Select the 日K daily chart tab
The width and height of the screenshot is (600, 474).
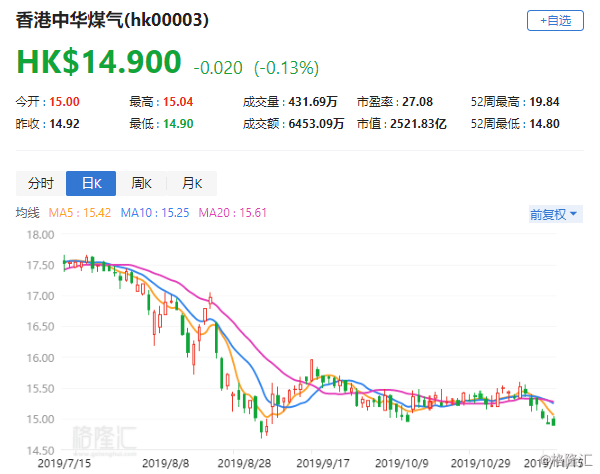point(91,183)
